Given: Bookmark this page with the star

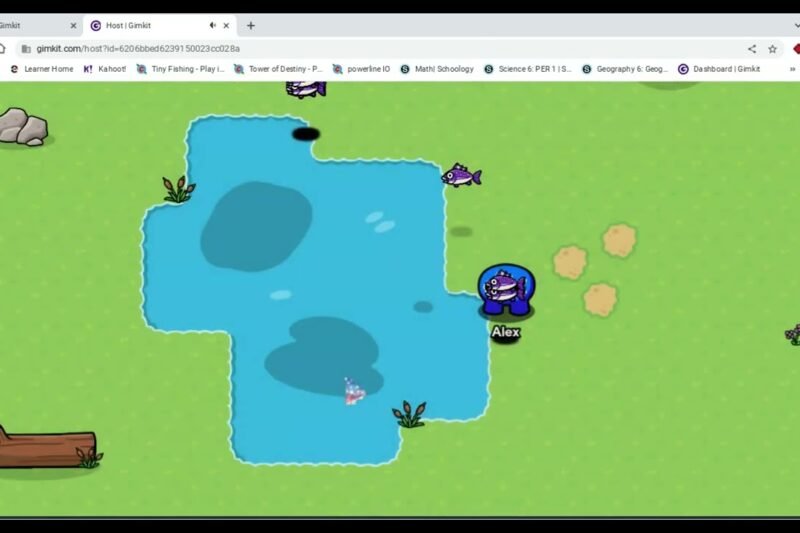Looking at the screenshot, I should [772, 49].
